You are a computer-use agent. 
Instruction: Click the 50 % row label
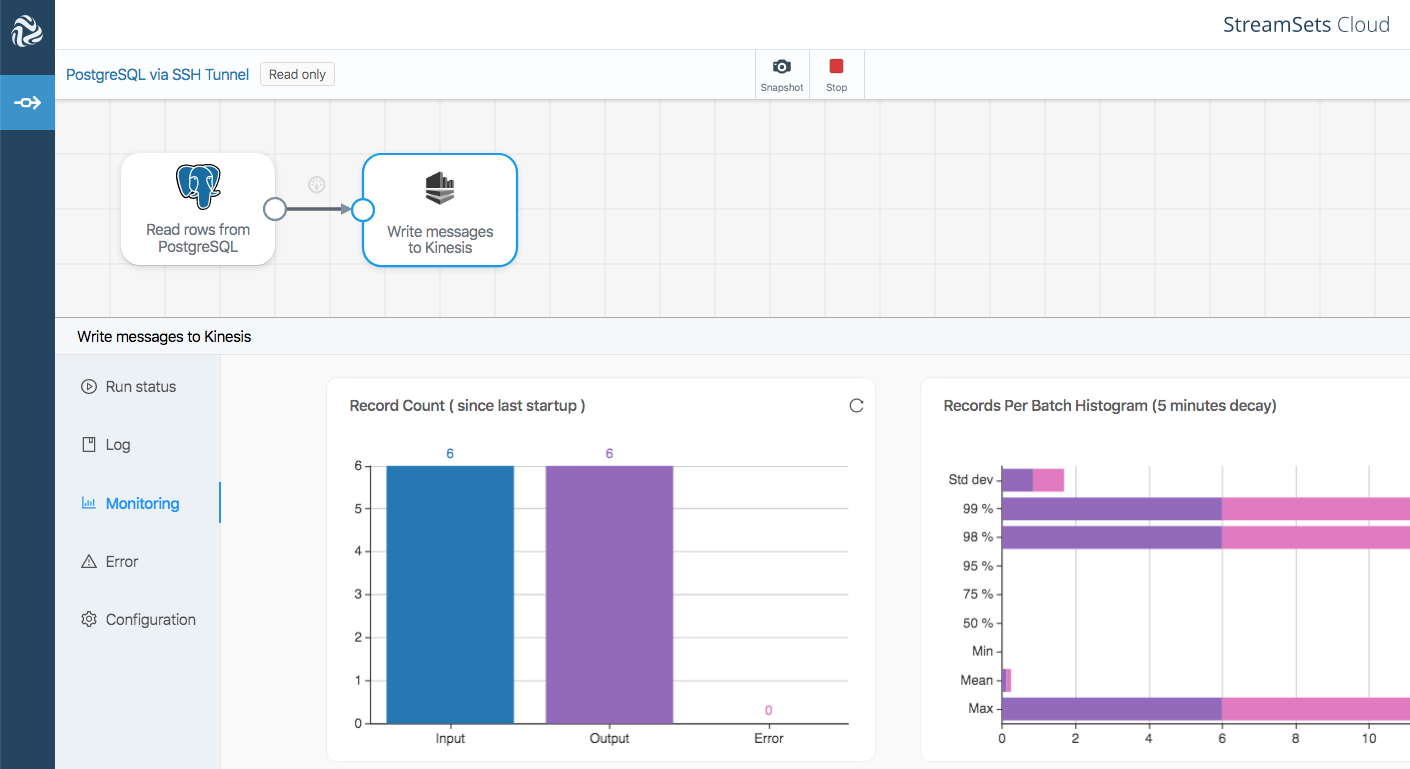(x=978, y=623)
